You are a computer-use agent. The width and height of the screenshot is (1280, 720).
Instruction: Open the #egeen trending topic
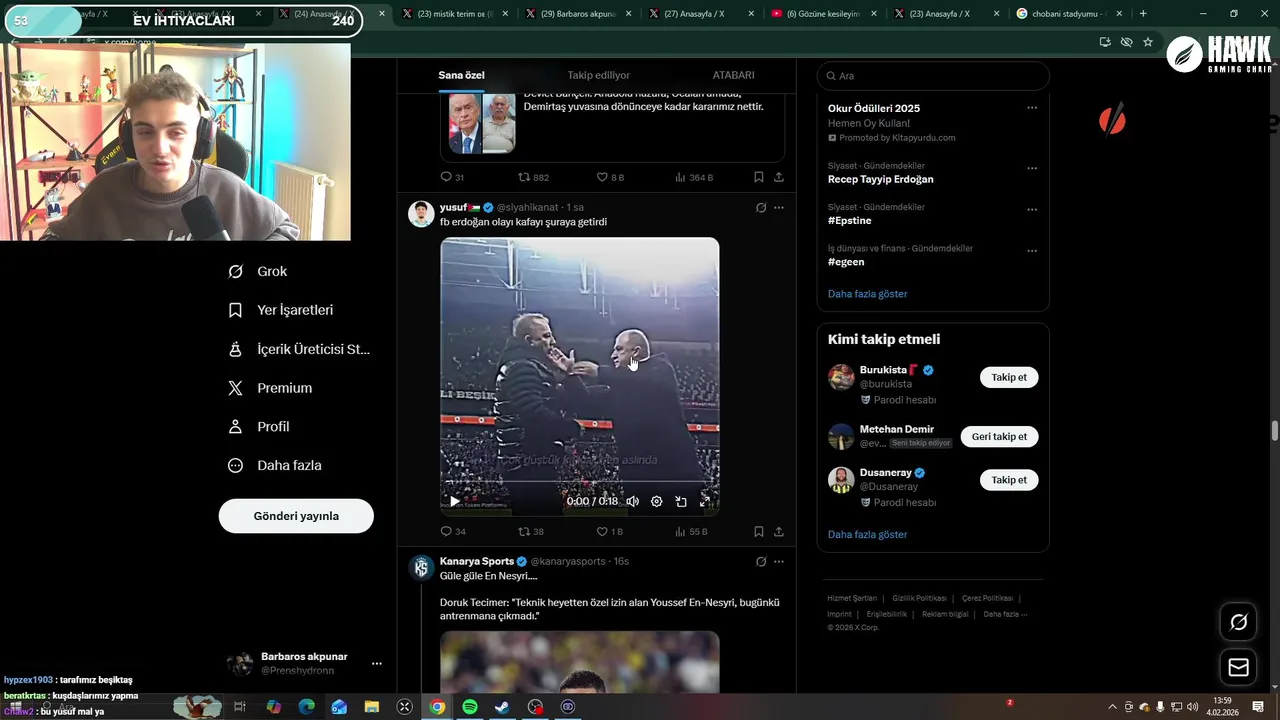coord(846,262)
